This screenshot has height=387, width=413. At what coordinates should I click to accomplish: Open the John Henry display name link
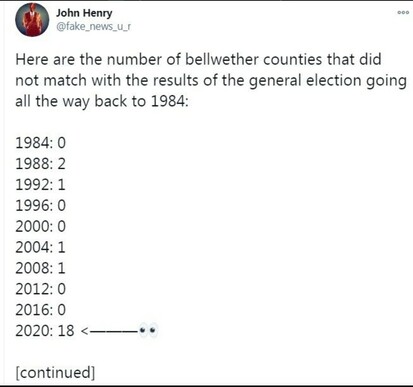84,13
